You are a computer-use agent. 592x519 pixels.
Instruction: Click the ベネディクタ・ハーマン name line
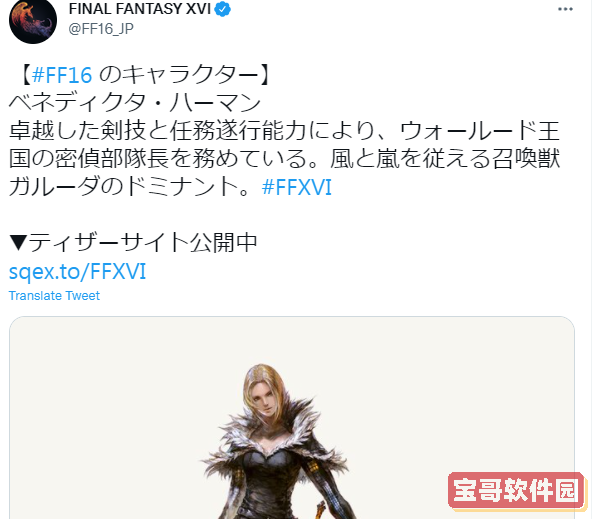tap(135, 103)
